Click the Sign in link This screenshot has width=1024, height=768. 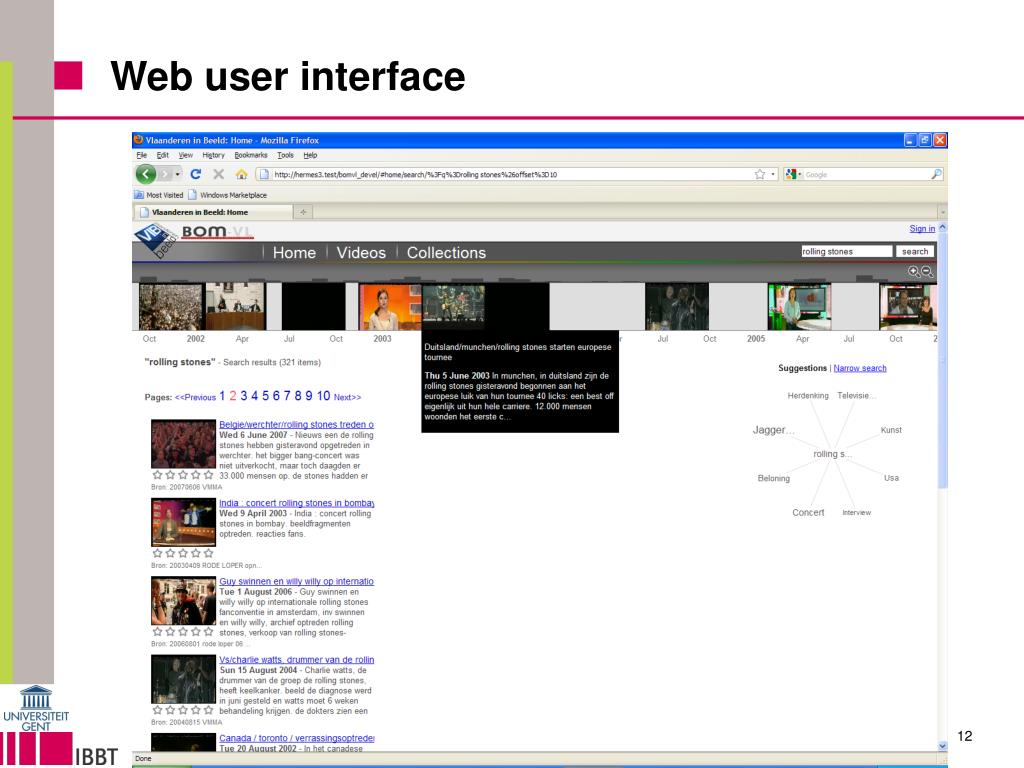pos(922,229)
